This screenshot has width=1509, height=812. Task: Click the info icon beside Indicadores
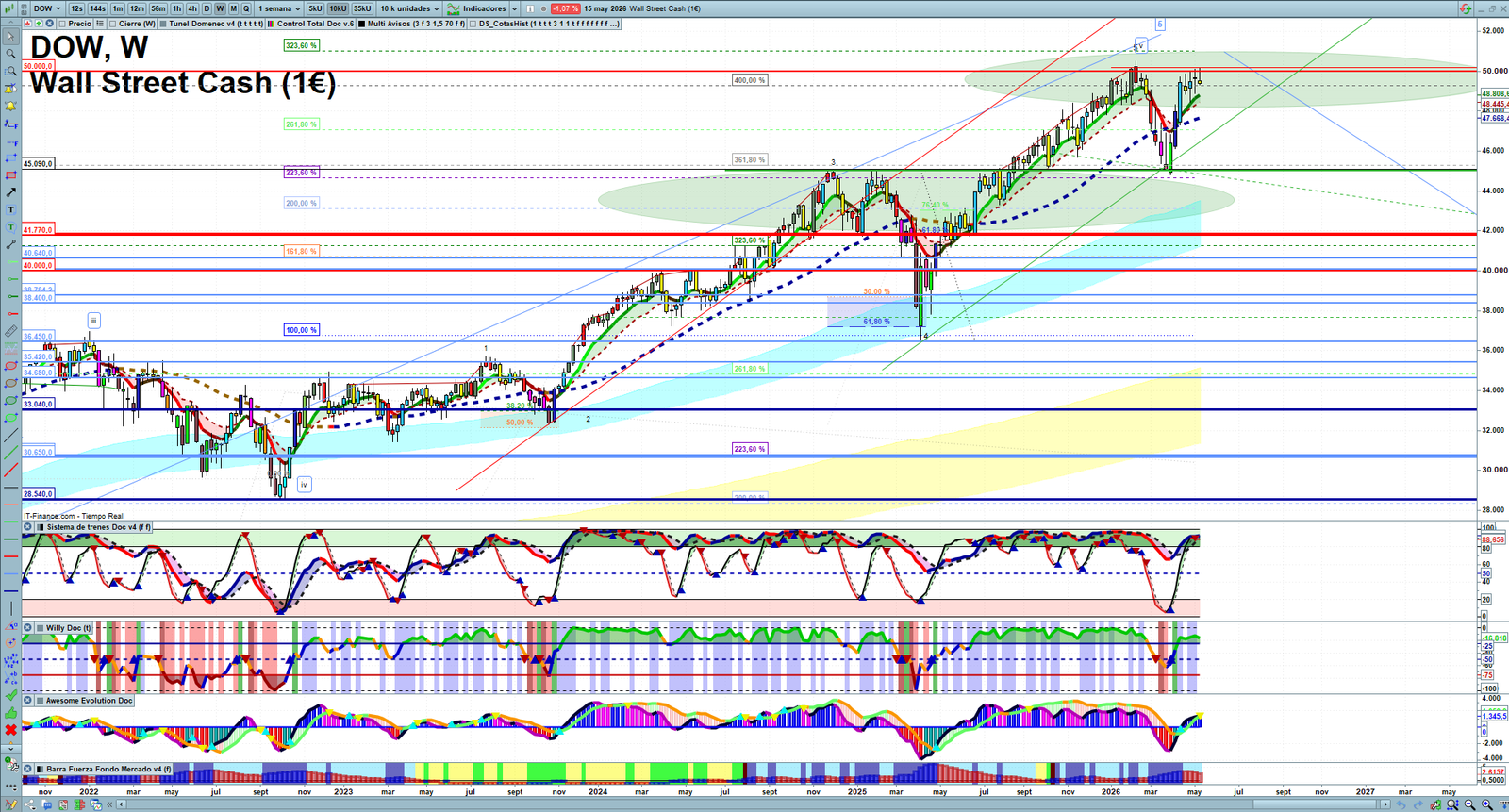(x=530, y=8)
